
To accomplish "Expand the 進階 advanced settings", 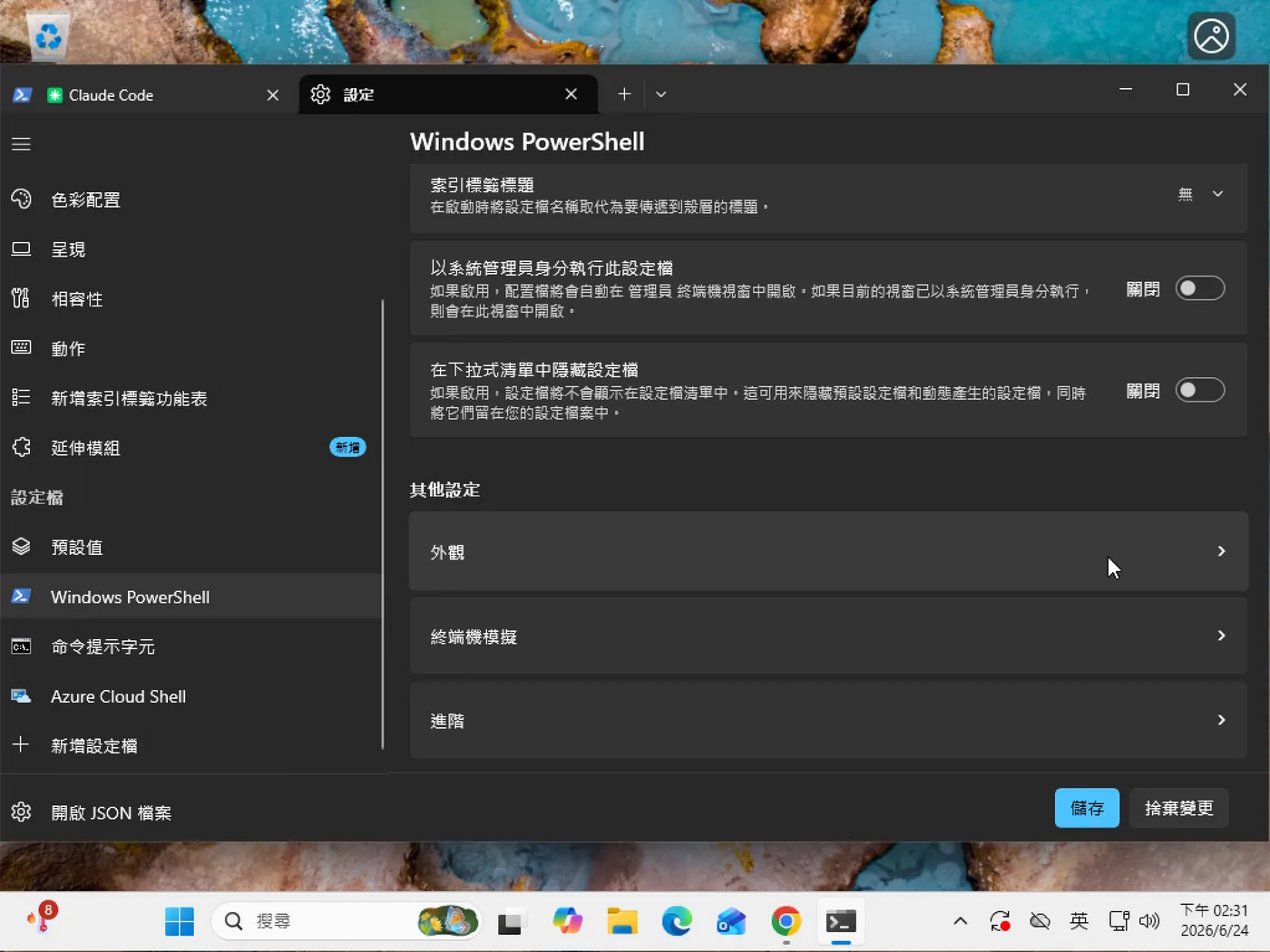I will [828, 720].
